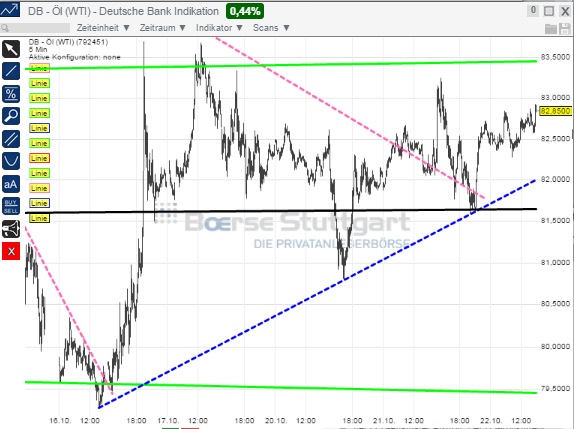Select the arrow pointer tool
Image resolution: width=574 pixels, height=429 pixels.
[x=11, y=49]
